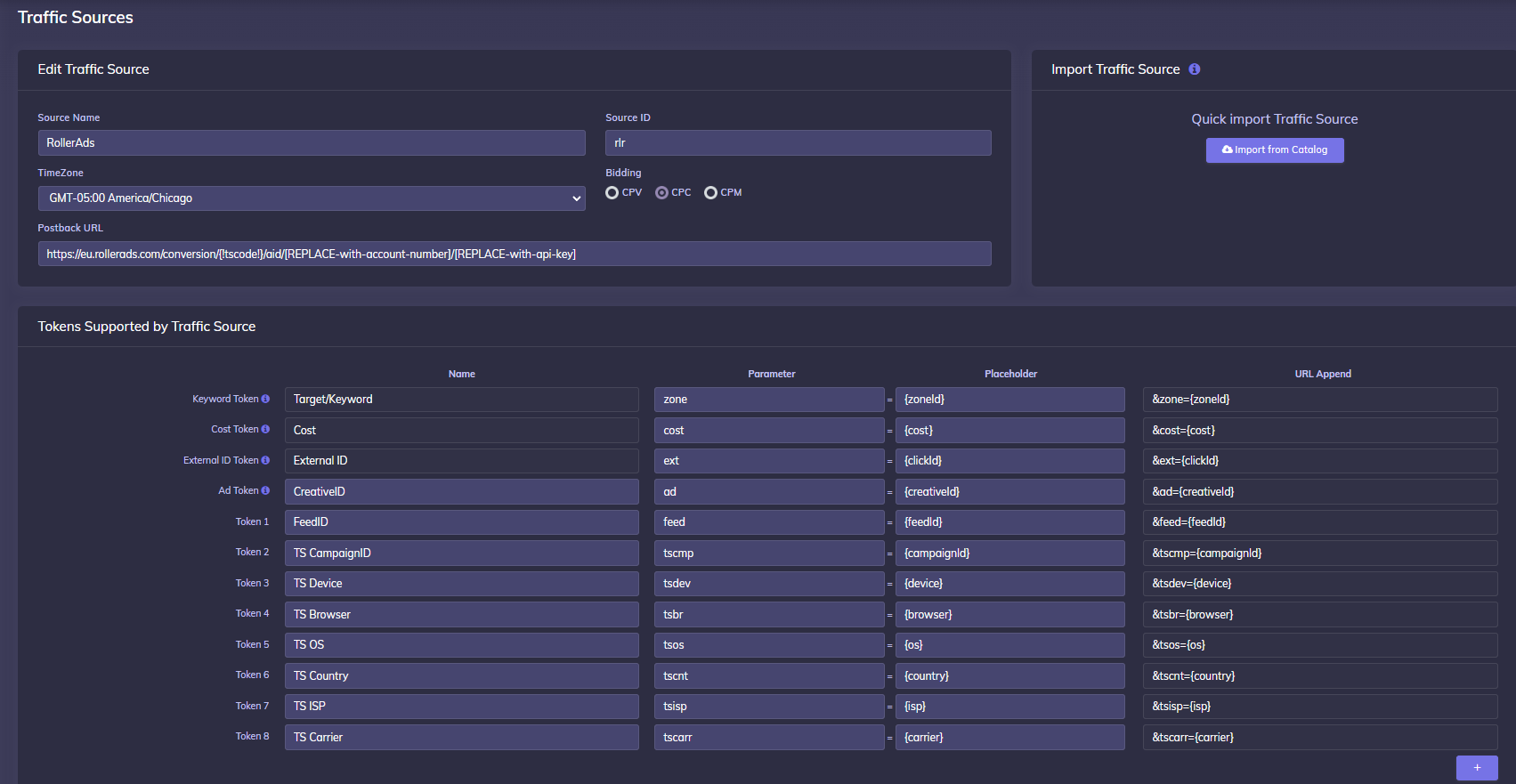Select the CPM bidding option
The width and height of the screenshot is (1516, 784).
710,193
